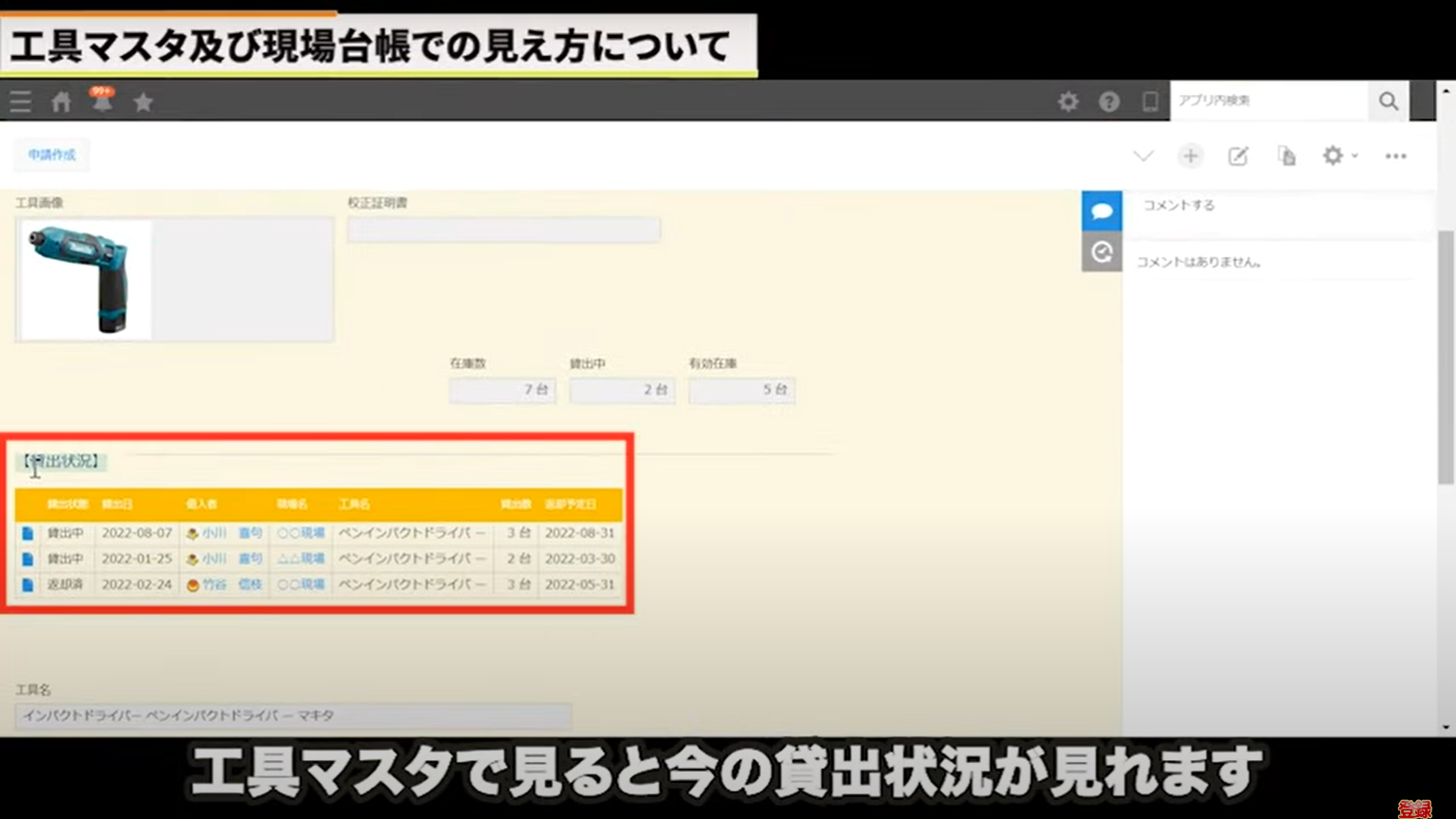
Task: Switch to mobile view phone icon
Action: pyautogui.click(x=1150, y=101)
